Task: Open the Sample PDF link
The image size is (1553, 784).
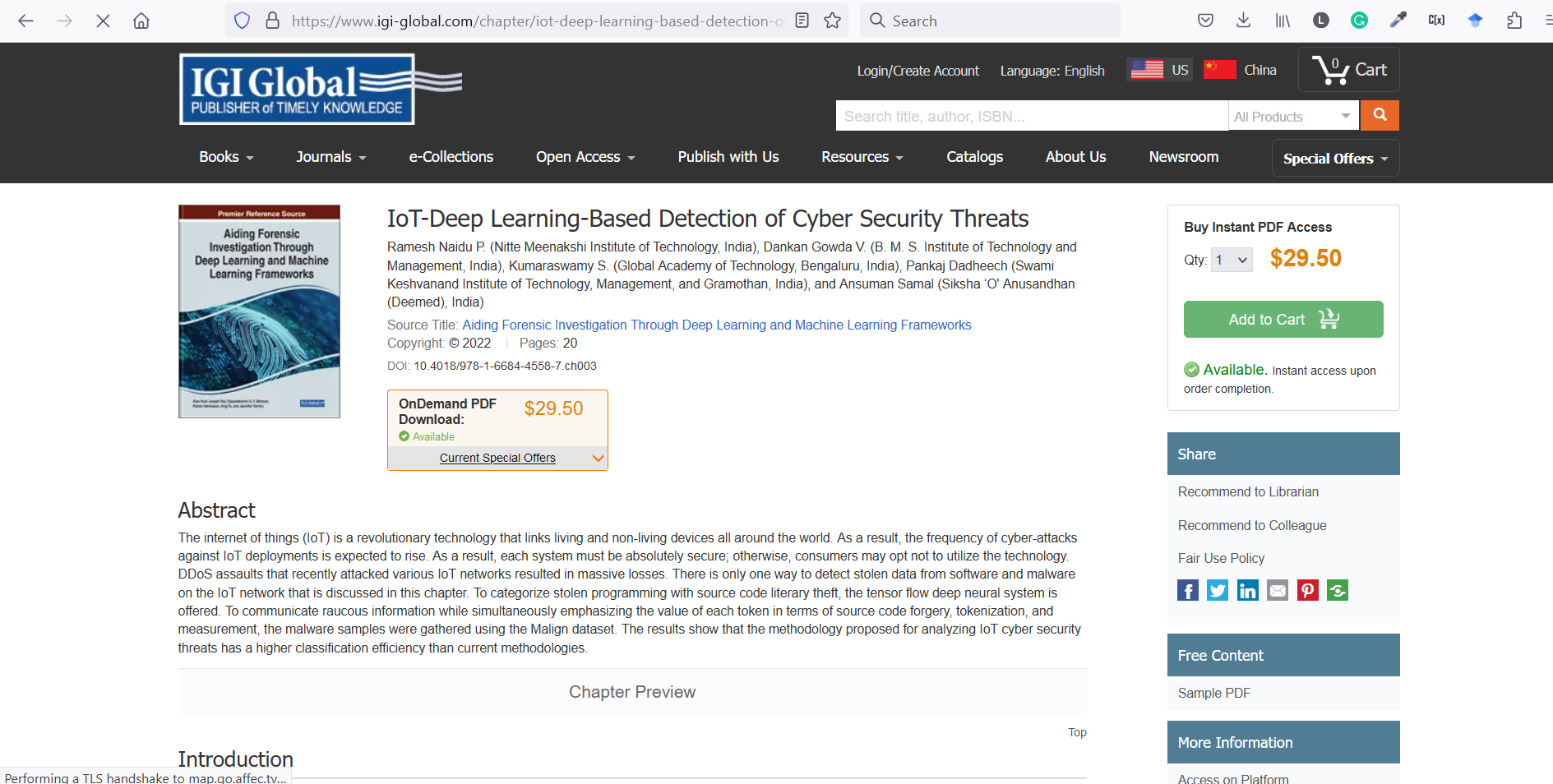Action: click(x=1213, y=693)
